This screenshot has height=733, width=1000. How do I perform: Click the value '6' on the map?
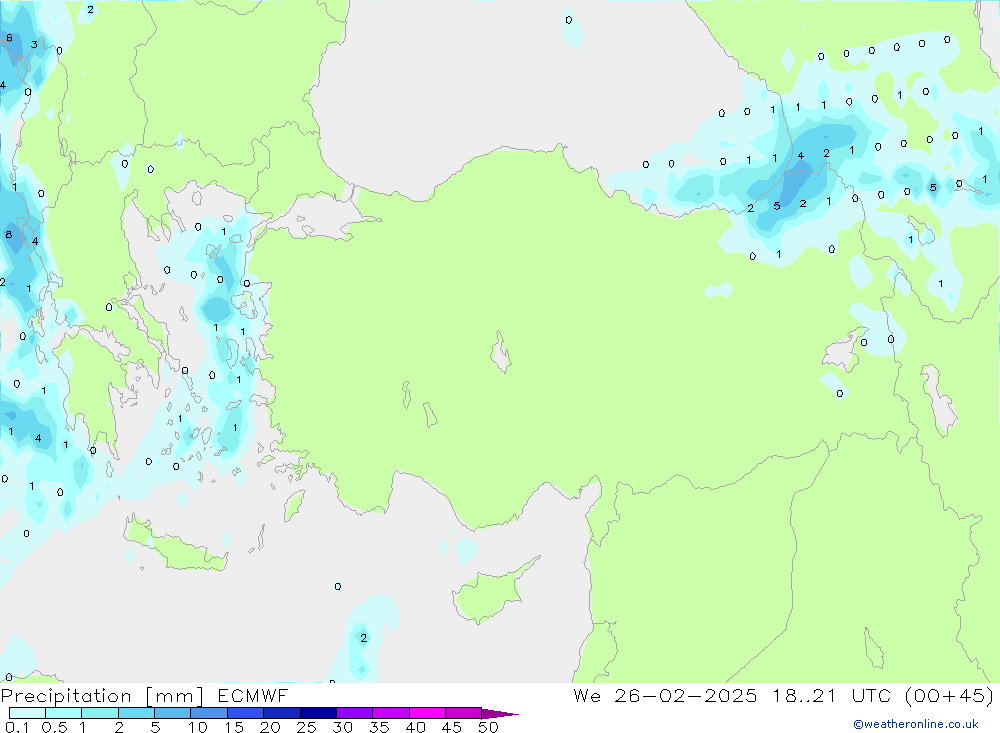click(9, 38)
